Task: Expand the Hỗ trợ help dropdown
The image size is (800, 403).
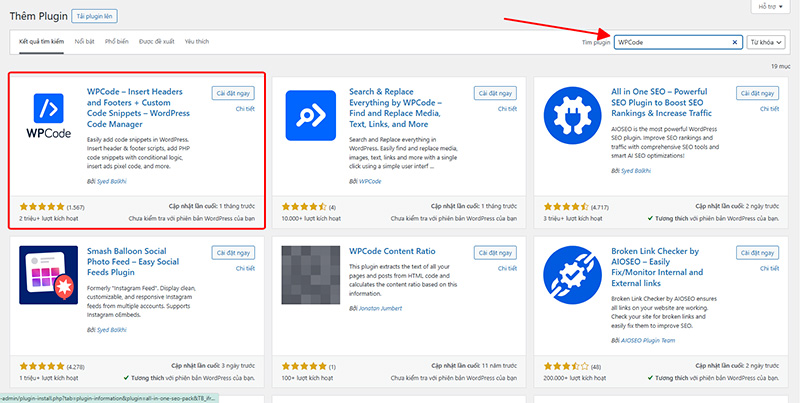Action: coord(770,6)
